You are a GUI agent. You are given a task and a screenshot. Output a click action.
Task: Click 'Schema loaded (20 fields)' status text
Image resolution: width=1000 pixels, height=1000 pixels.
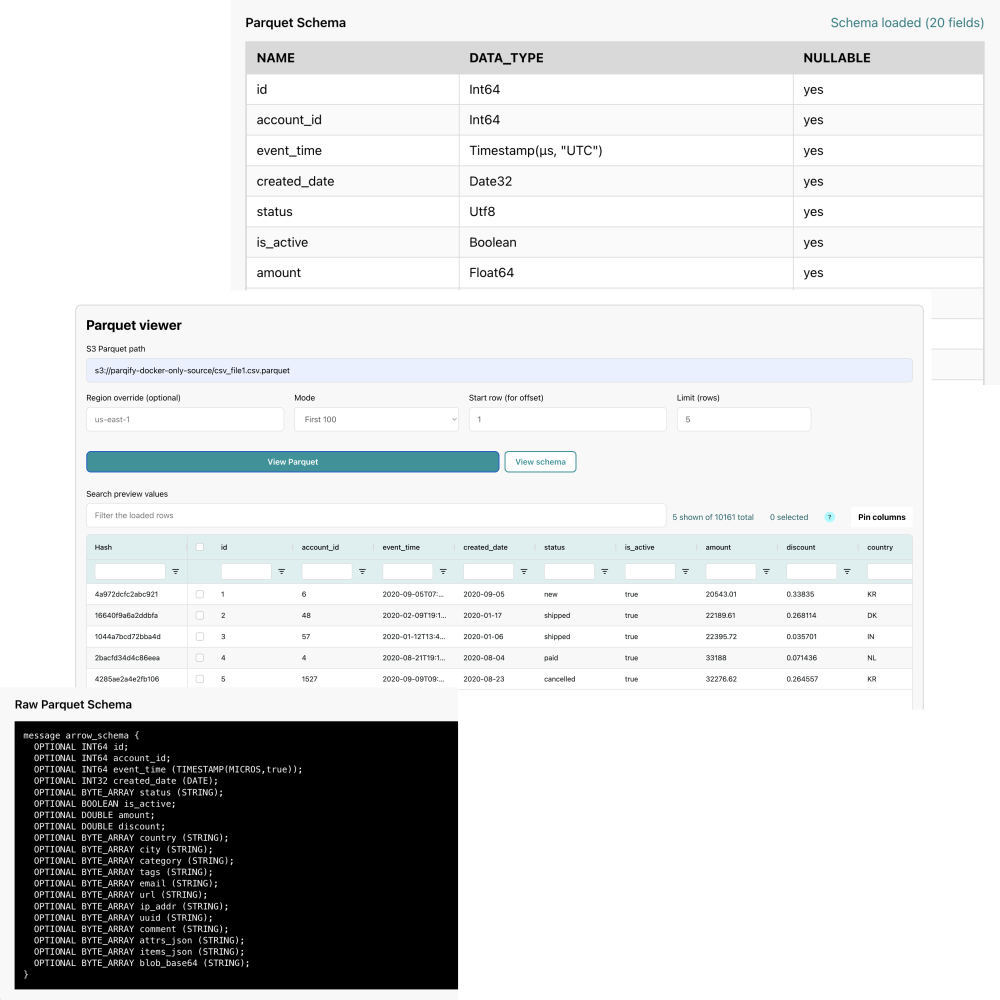907,23
